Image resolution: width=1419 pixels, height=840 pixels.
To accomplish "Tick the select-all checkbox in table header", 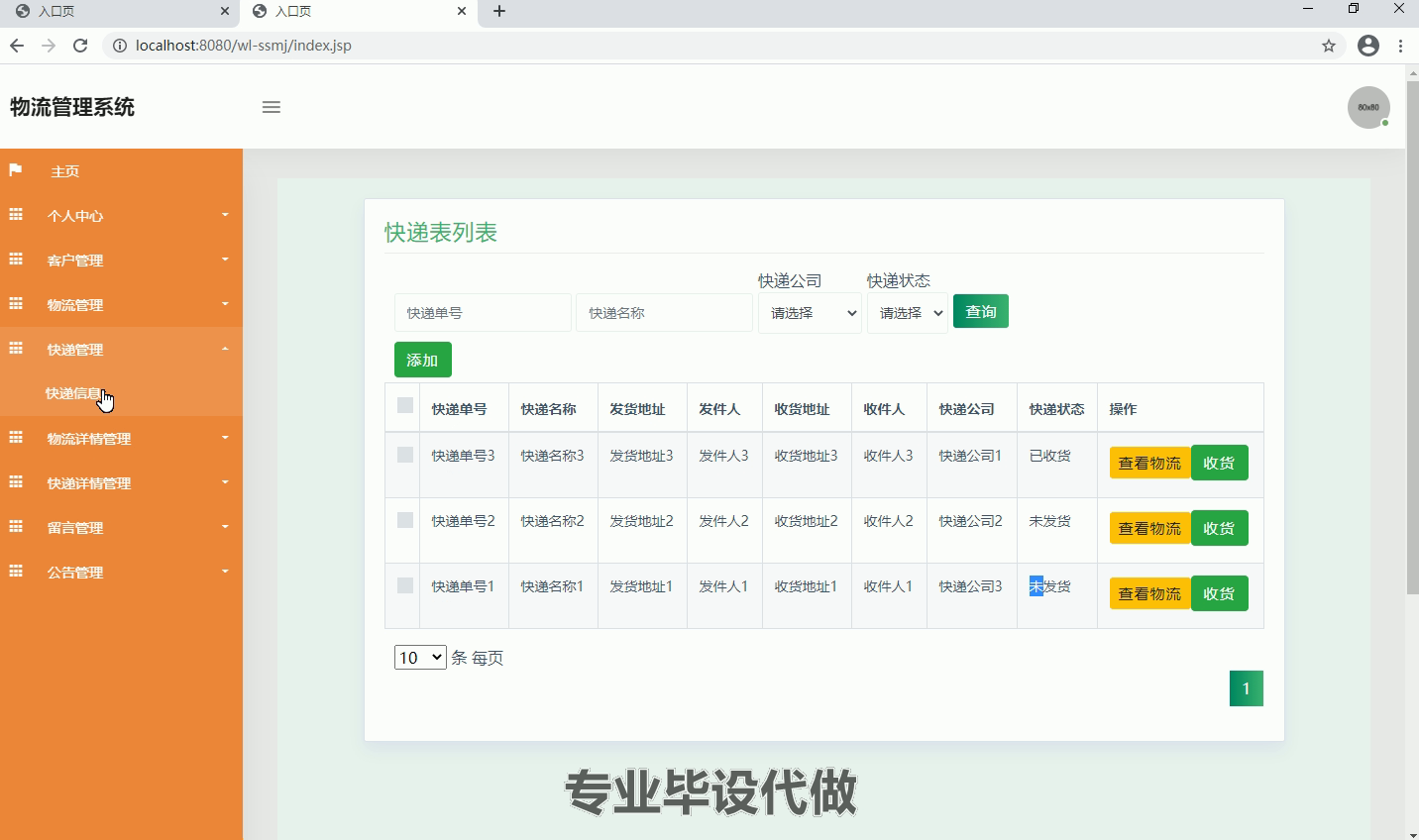I will (405, 405).
